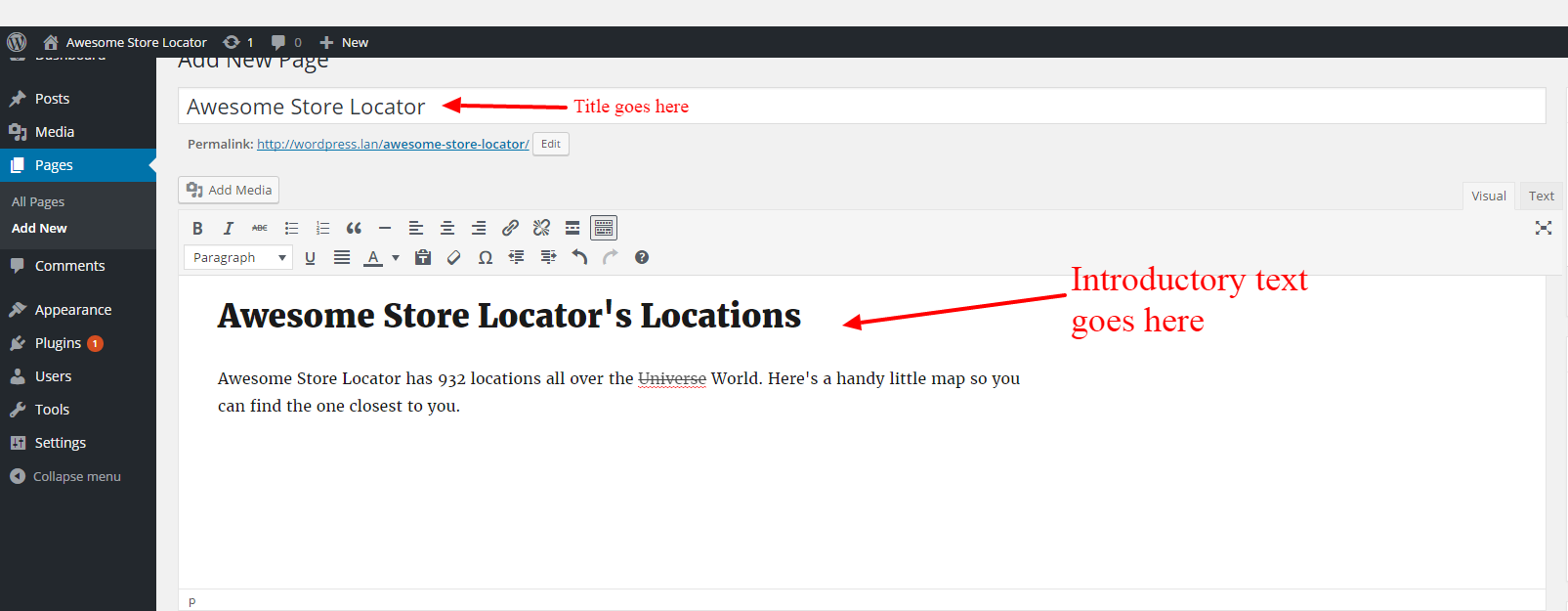The image size is (1568, 611).
Task: Open the updates indicator in admin bar
Action: pyautogui.click(x=238, y=42)
